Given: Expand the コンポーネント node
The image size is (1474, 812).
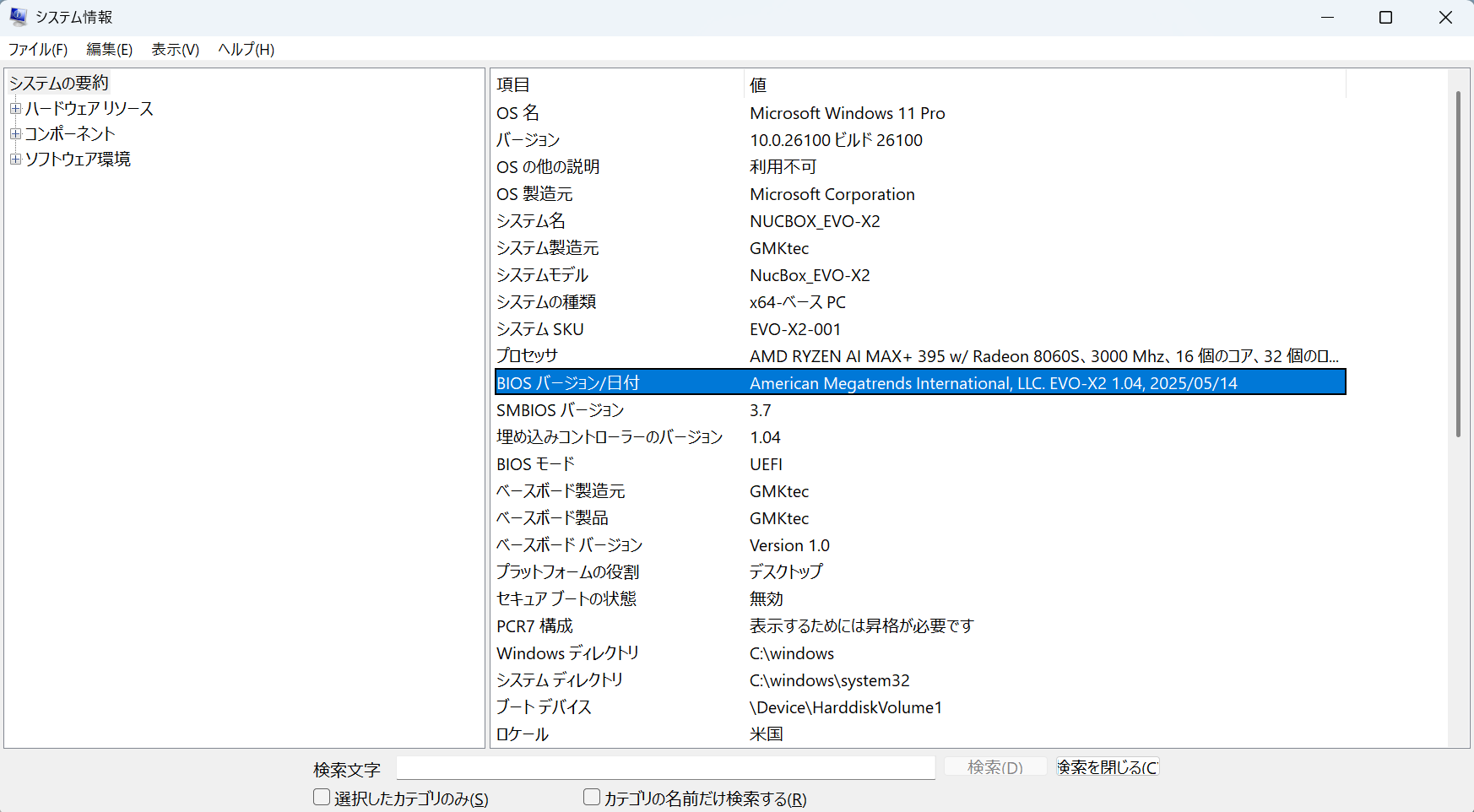Looking at the screenshot, I should click(15, 134).
